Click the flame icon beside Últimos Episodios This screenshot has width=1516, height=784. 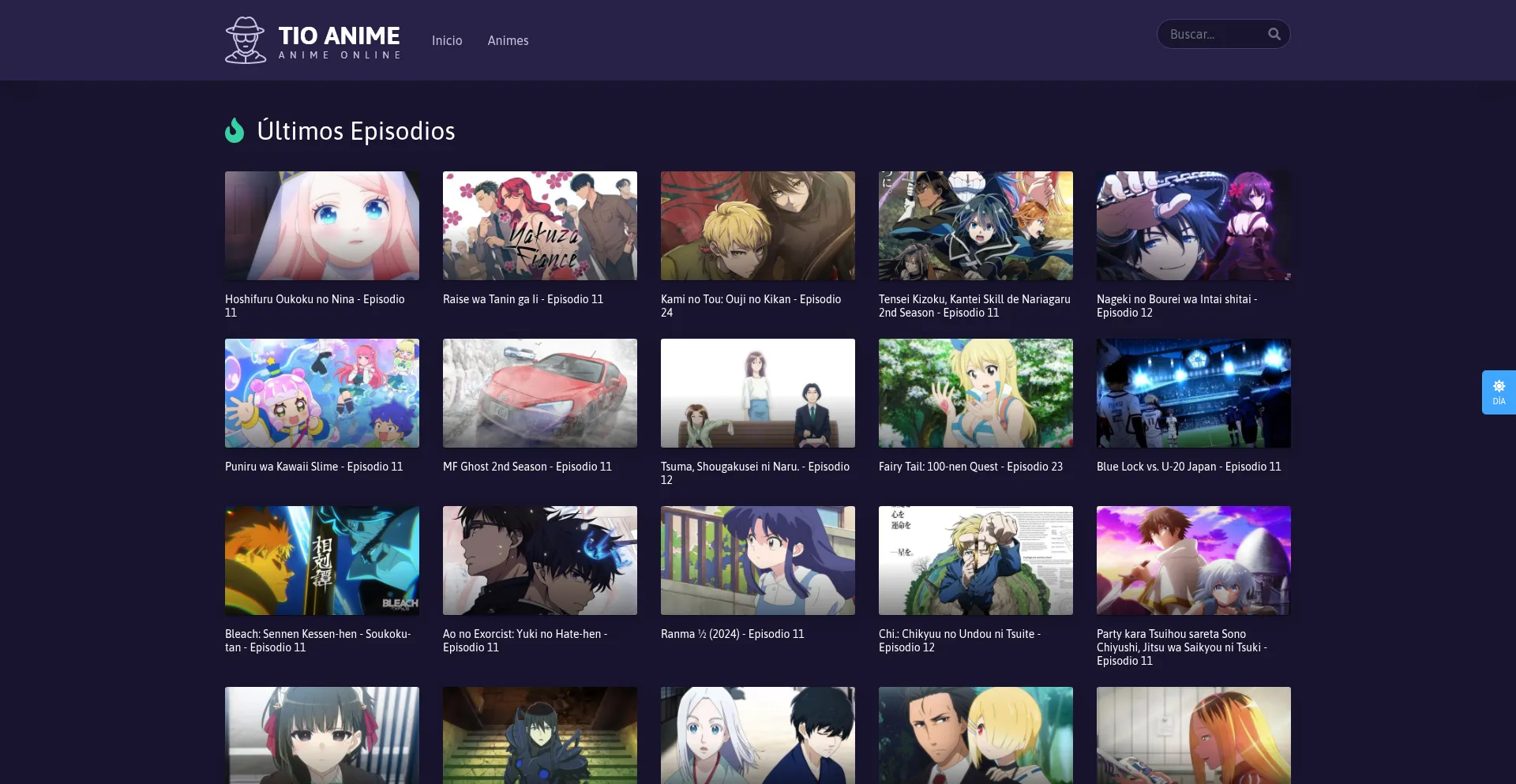[x=235, y=130]
